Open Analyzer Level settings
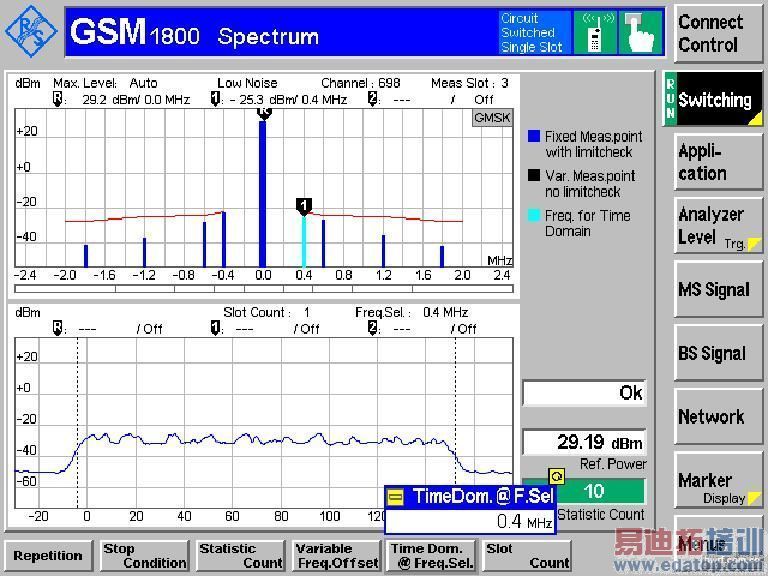768x576 pixels. pyautogui.click(x=718, y=226)
